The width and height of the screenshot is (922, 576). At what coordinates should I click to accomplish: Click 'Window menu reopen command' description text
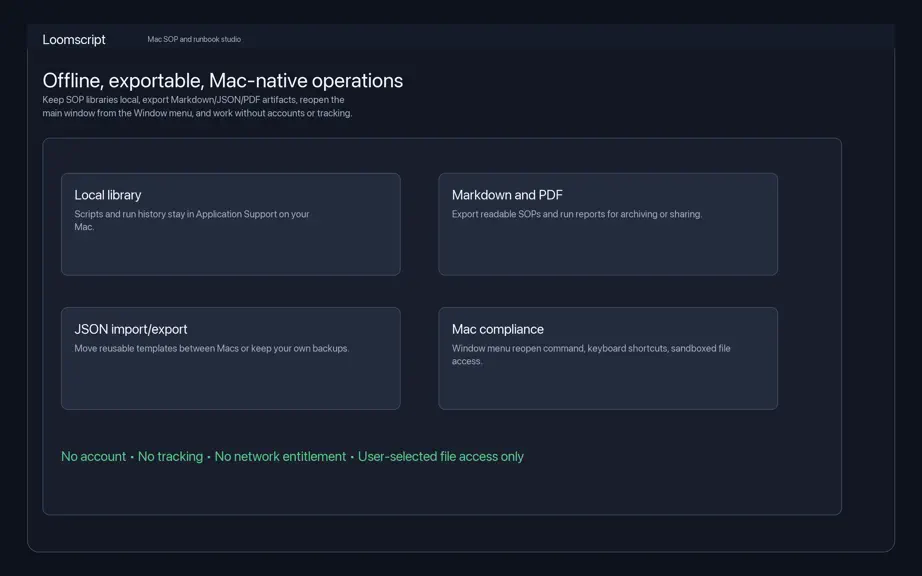coord(591,354)
